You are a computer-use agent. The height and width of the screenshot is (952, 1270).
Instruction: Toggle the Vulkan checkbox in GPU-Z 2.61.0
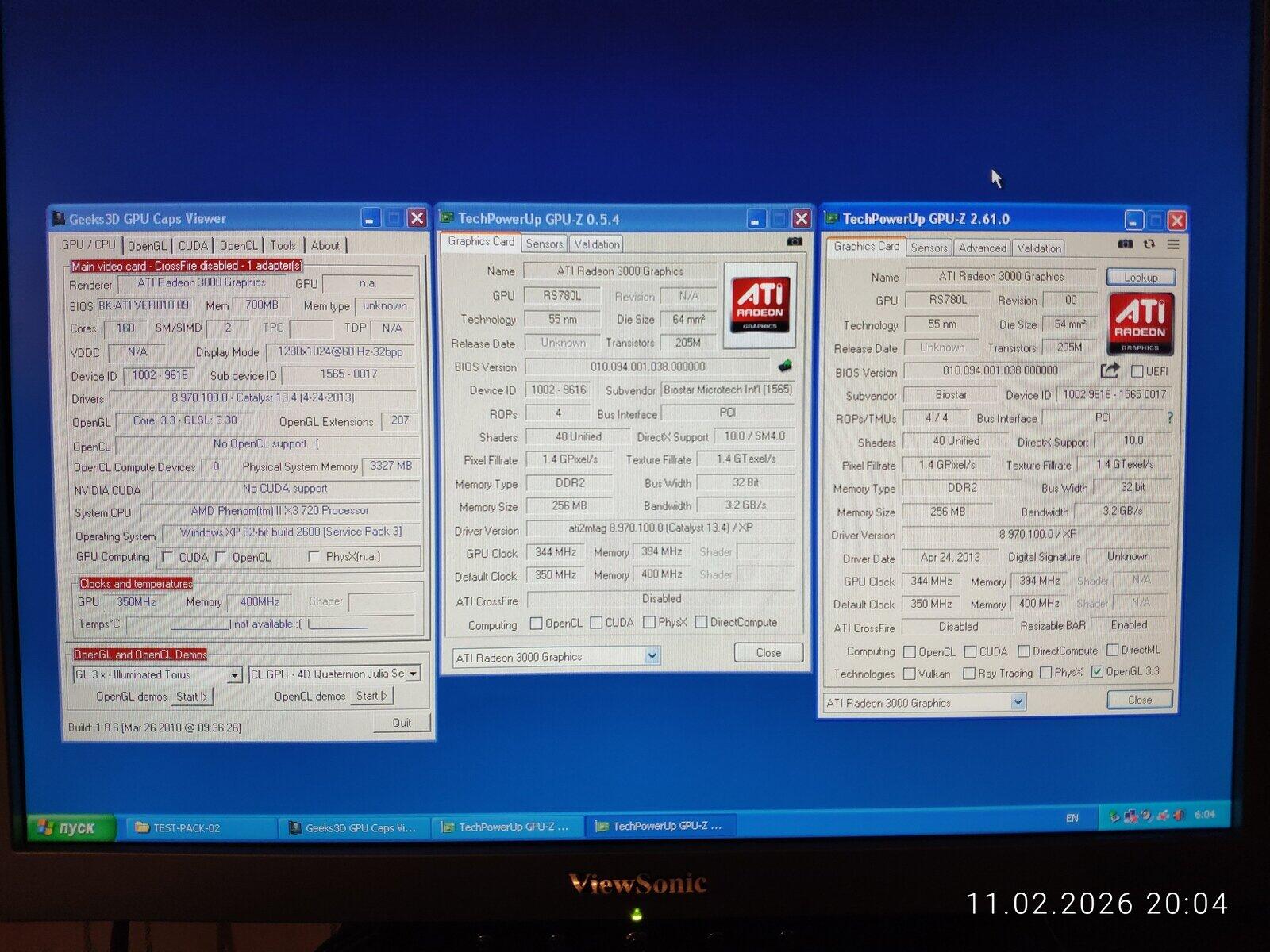point(910,674)
